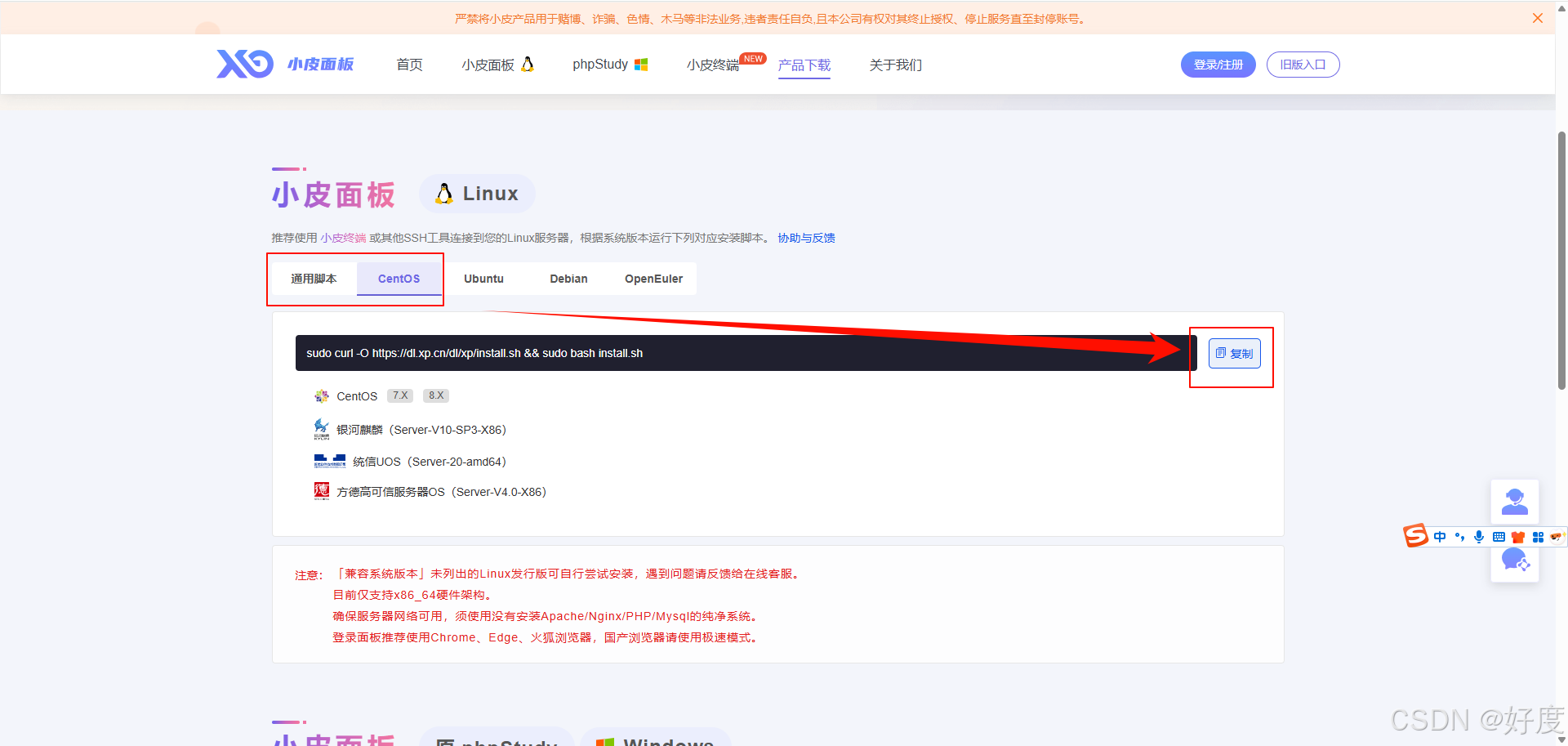Image resolution: width=1568 pixels, height=746 pixels.
Task: Close the orange warning banner
Action: pyautogui.click(x=1538, y=18)
